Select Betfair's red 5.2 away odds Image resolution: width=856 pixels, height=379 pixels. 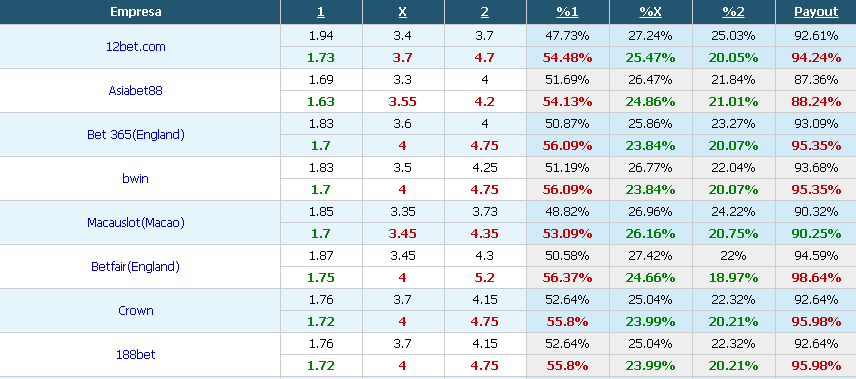pos(485,277)
